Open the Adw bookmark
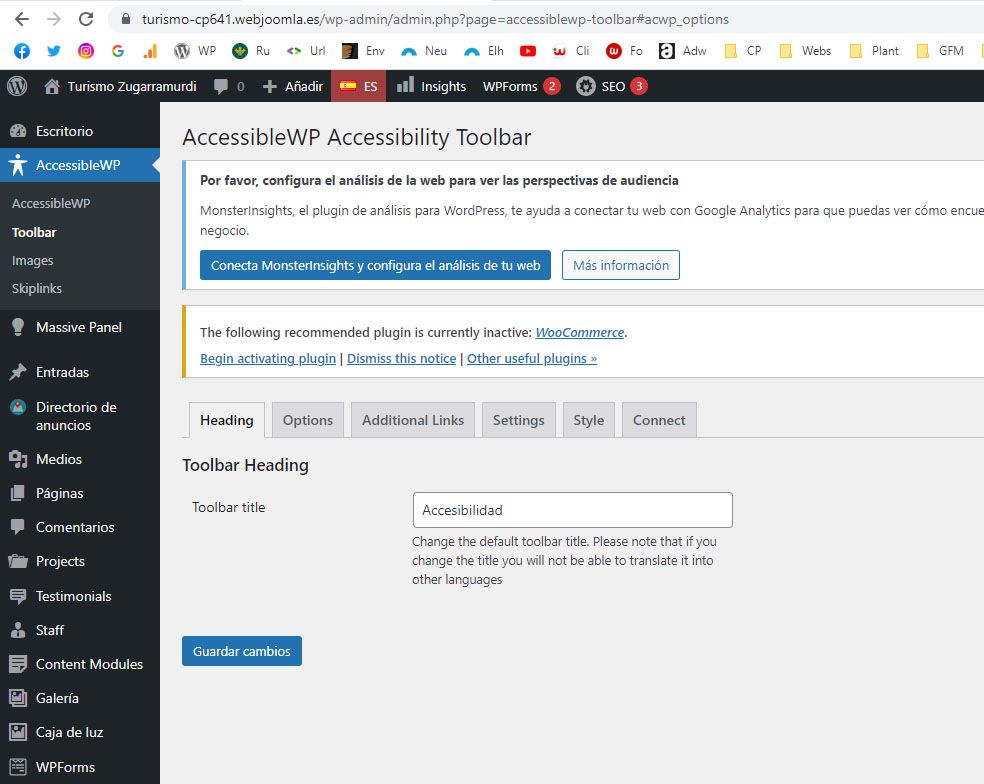The width and height of the screenshot is (984, 784). pos(683,51)
